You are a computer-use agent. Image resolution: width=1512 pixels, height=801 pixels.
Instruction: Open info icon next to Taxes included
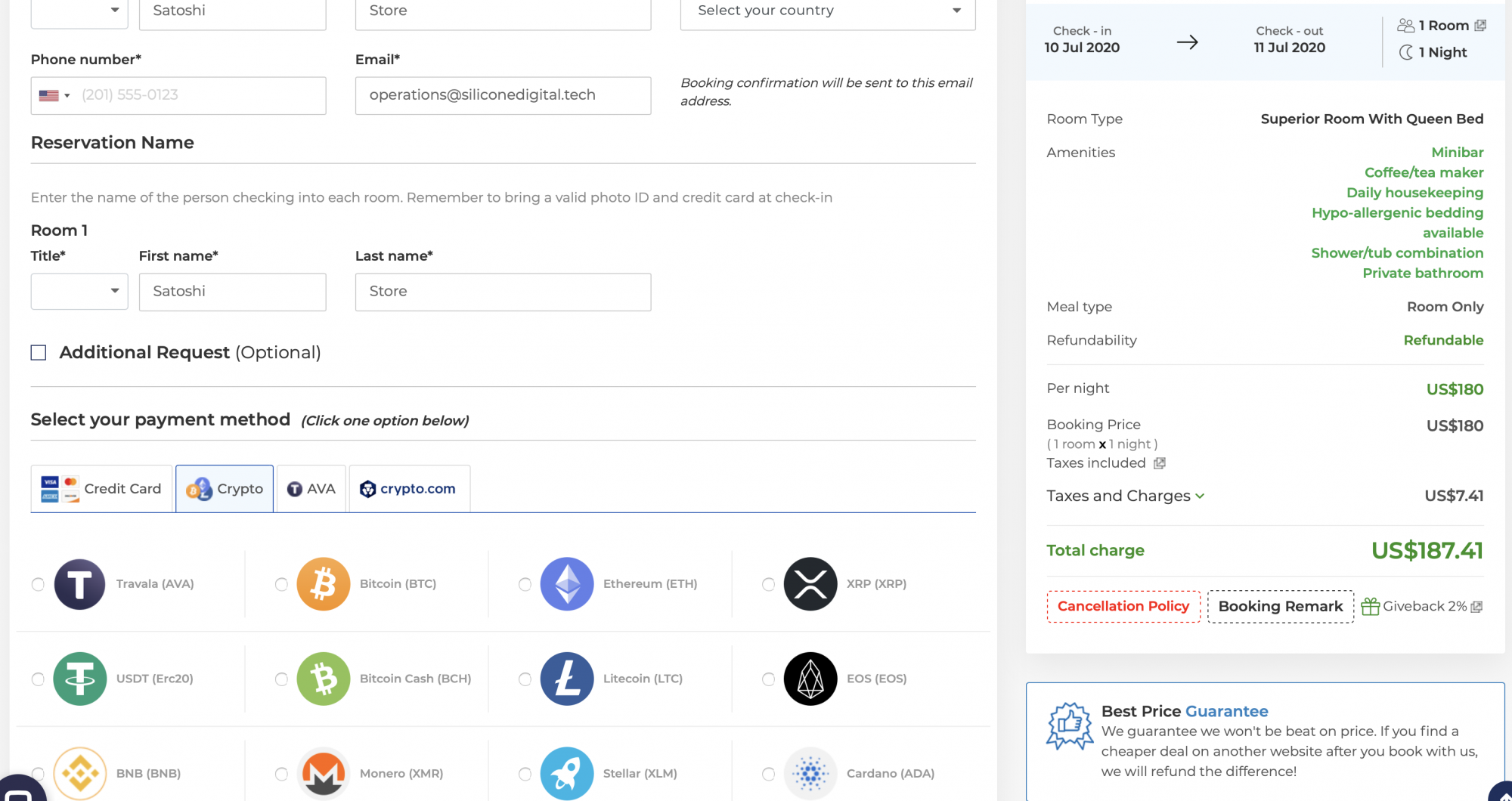[1160, 463]
